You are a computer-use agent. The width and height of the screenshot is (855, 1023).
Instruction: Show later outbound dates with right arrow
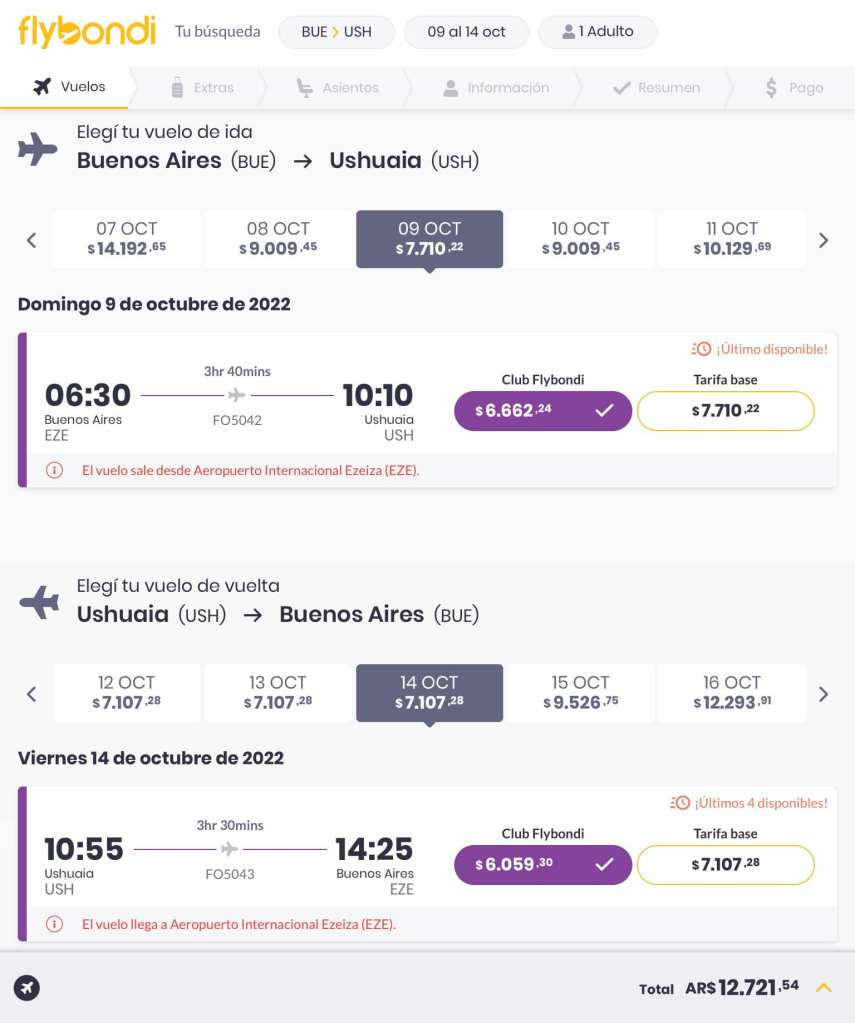pos(824,240)
